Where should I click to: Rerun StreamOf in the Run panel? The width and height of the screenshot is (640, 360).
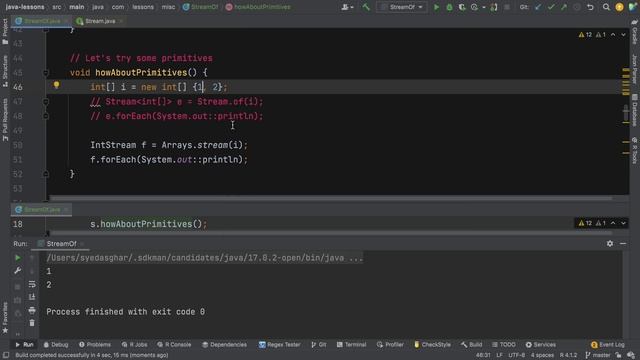tap(18, 258)
